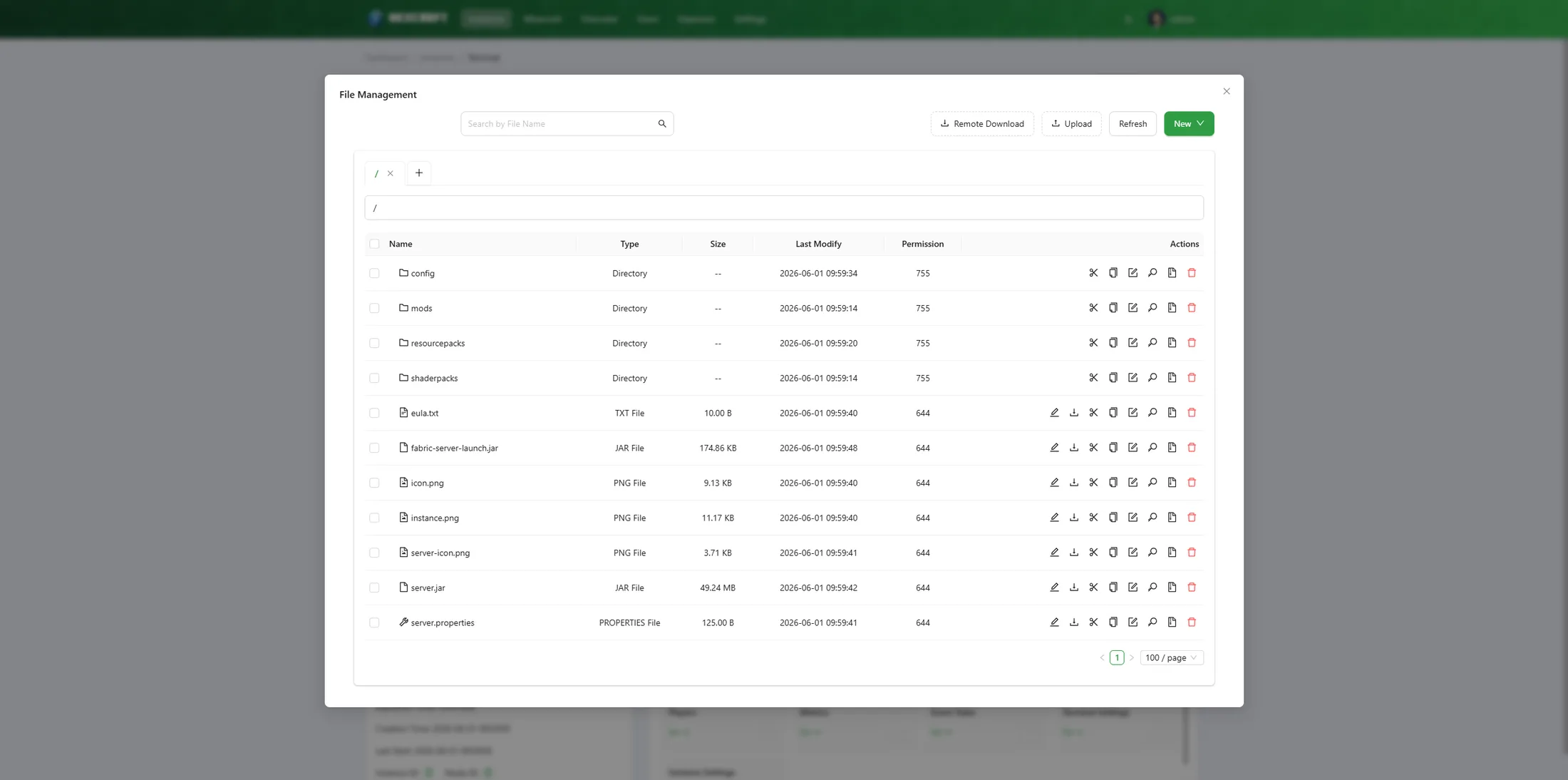Click the eula.txt file name

425,413
